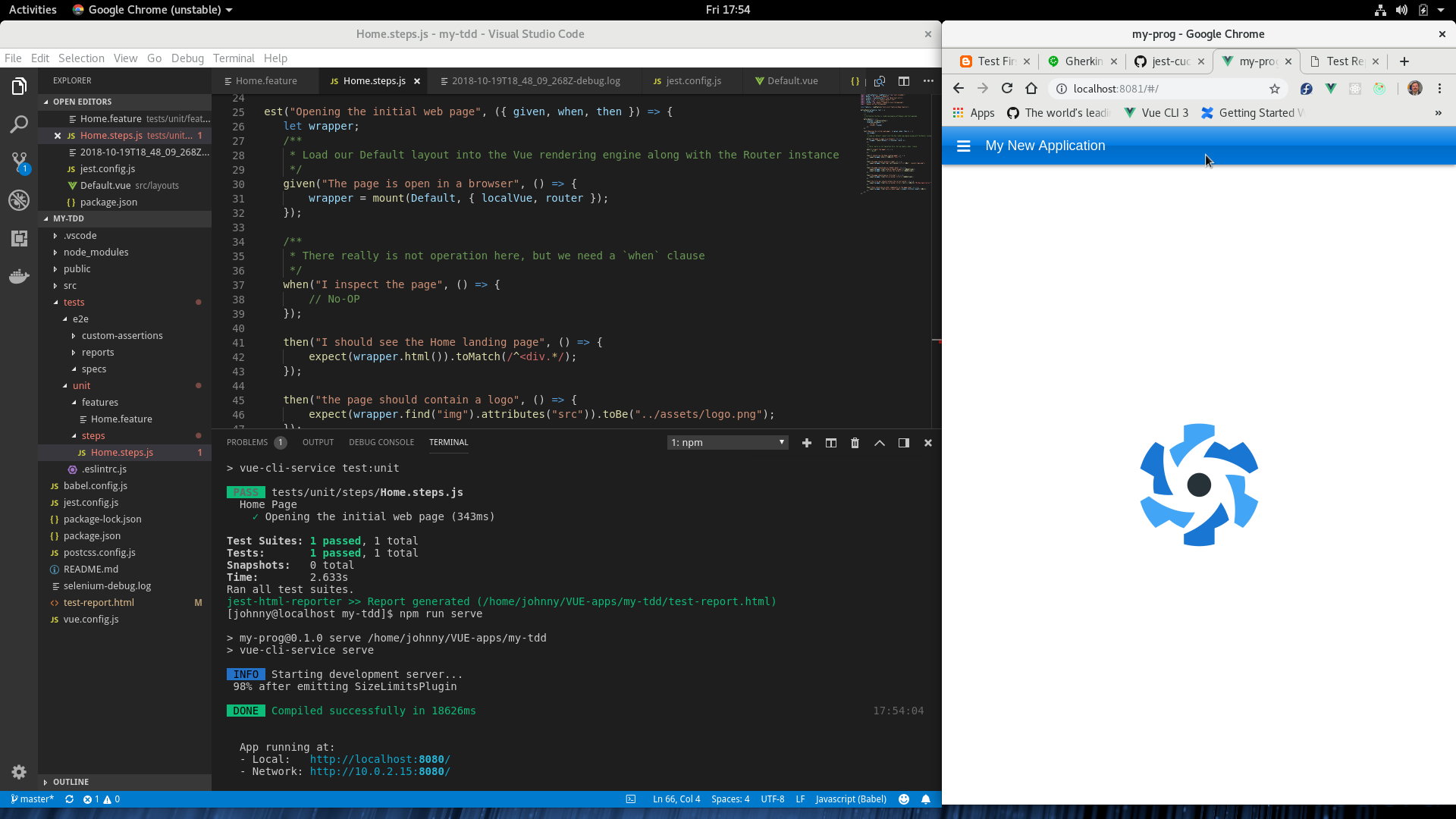This screenshot has height=819, width=1456.
Task: Toggle the app's hamburger menu drawer
Action: tap(963, 146)
